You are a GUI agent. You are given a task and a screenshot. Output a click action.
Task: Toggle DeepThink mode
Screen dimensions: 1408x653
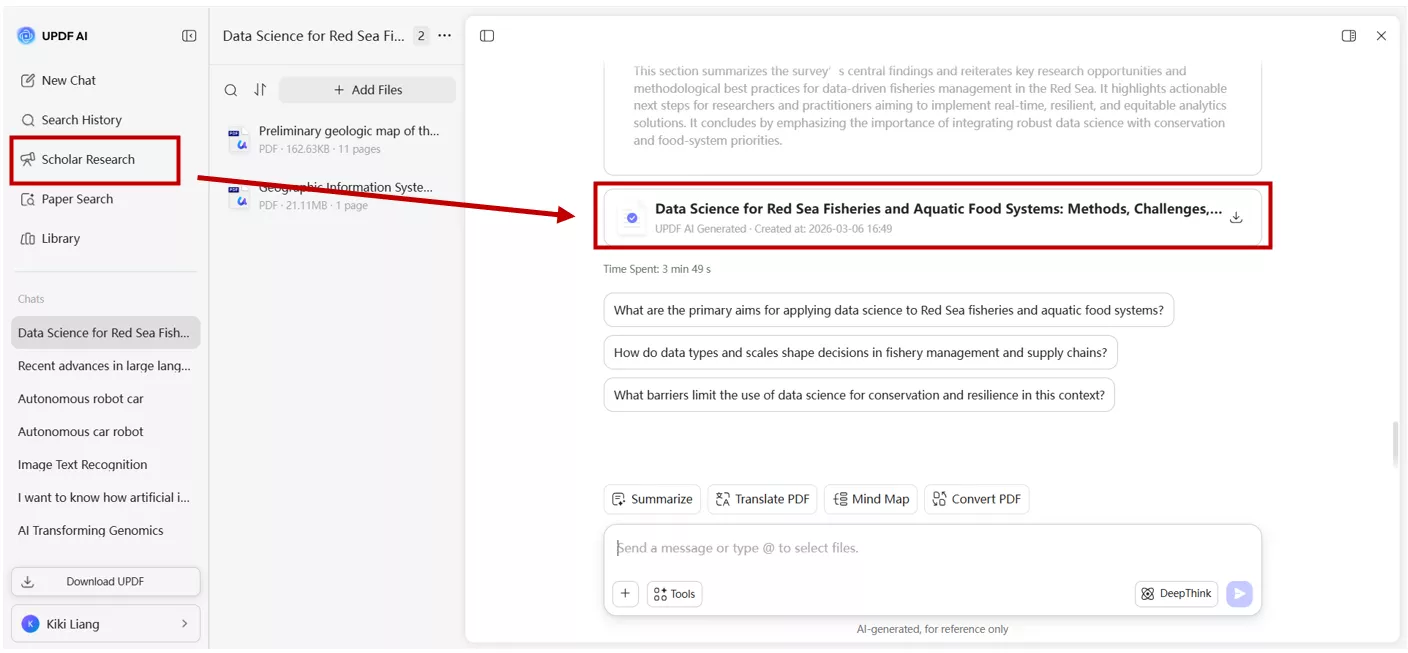coord(1176,594)
